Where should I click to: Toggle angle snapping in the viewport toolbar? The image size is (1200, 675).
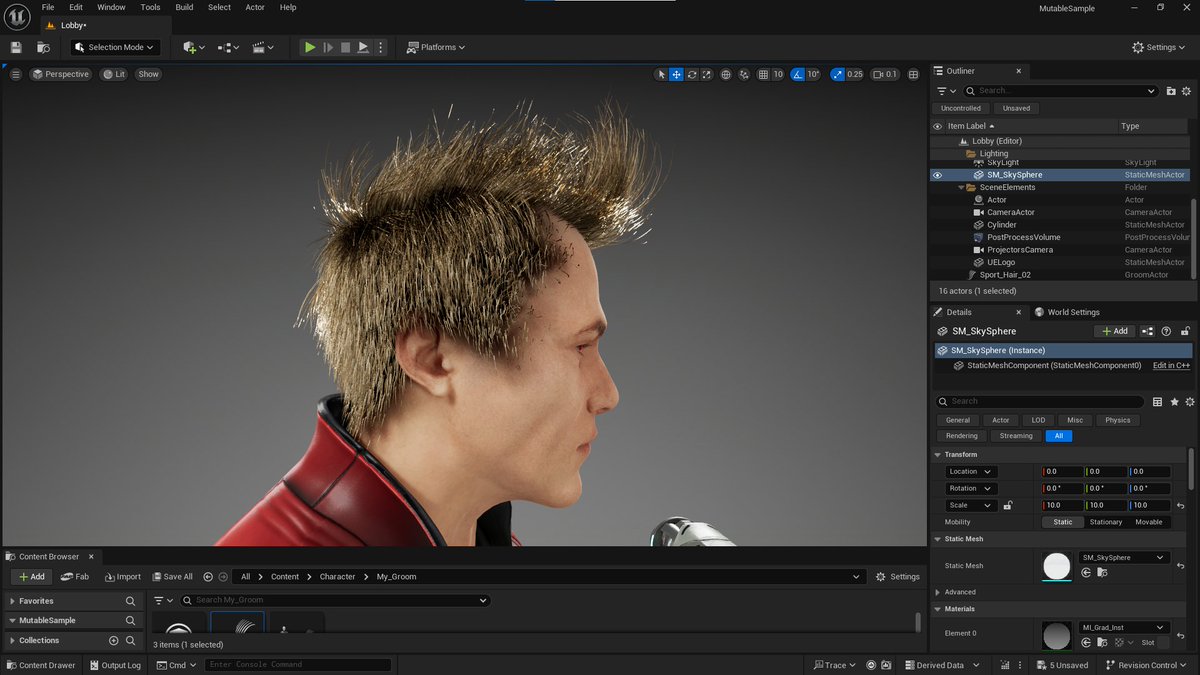point(797,74)
